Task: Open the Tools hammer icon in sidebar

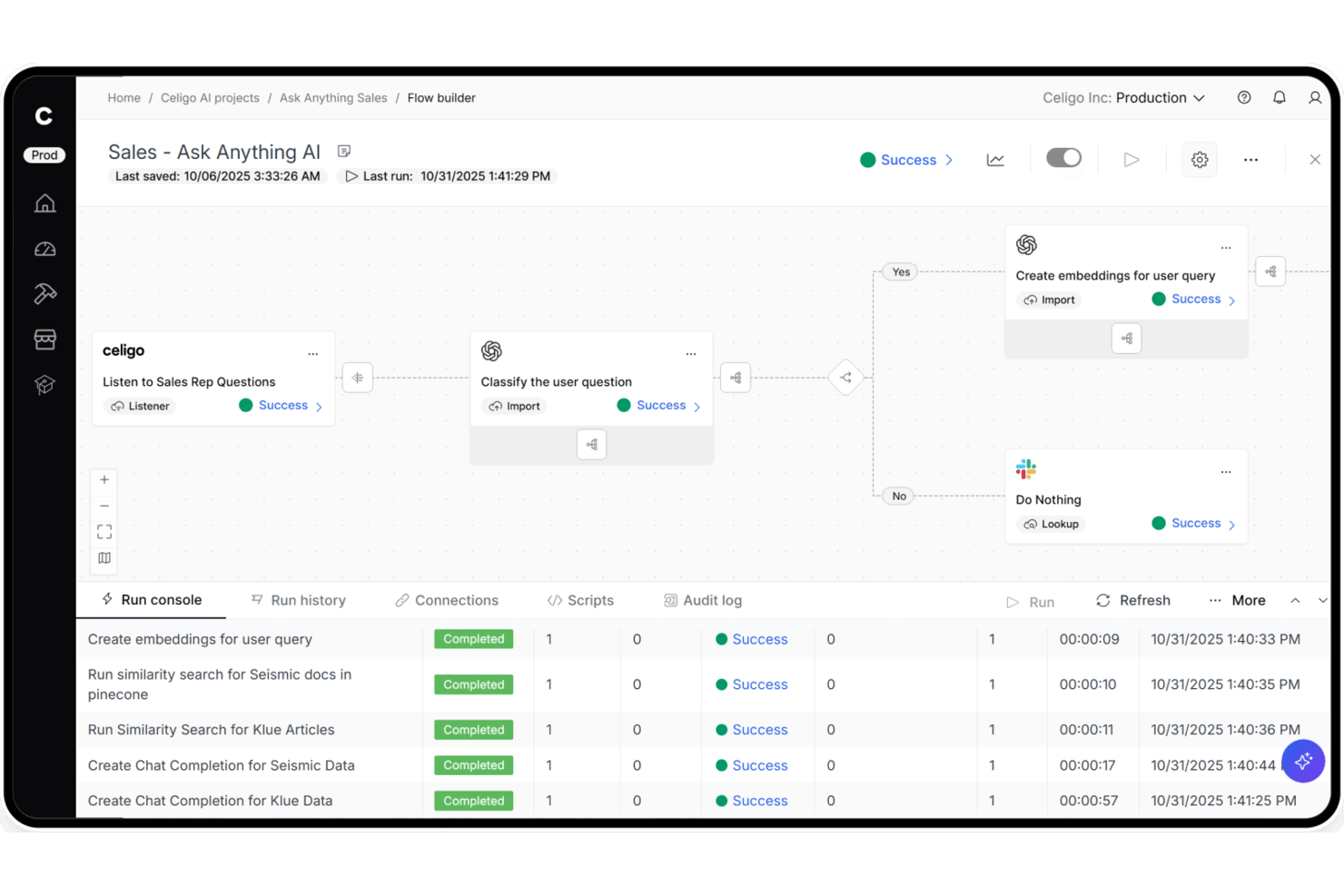Action: click(44, 293)
